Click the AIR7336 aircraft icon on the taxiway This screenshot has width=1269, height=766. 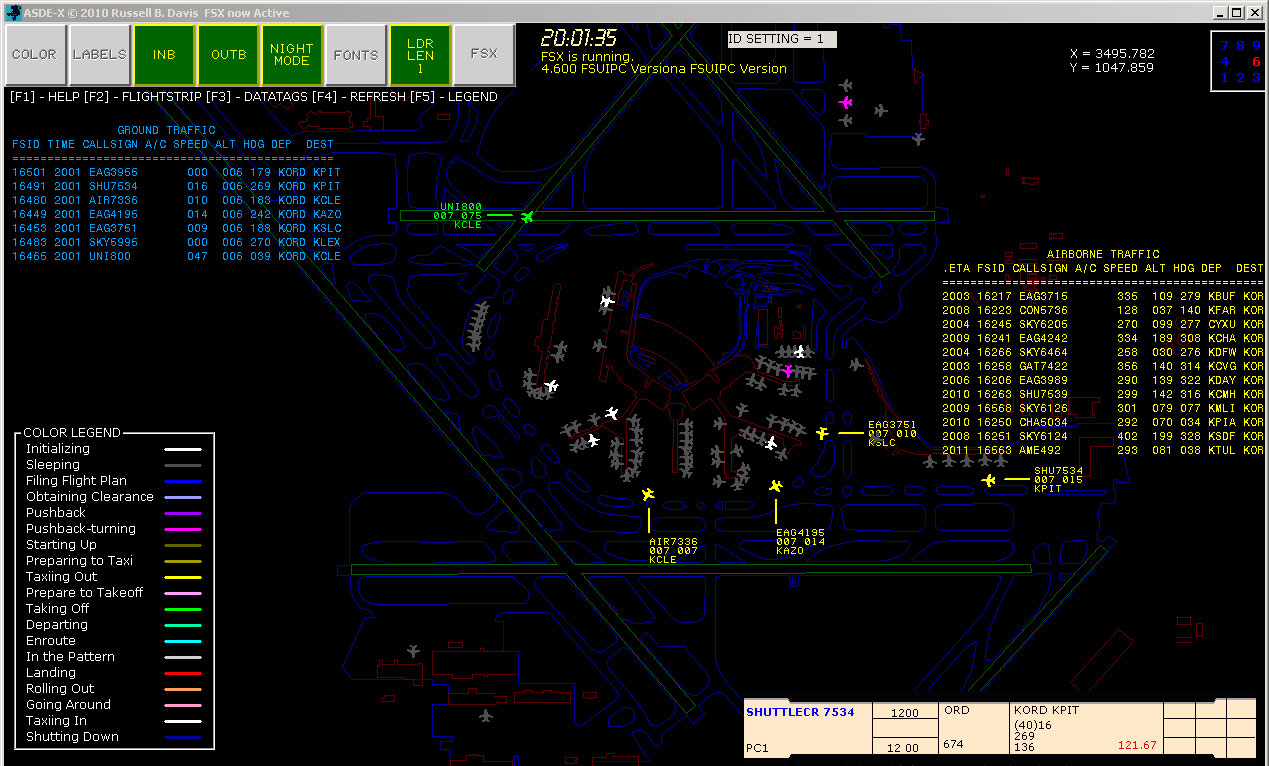[x=648, y=494]
